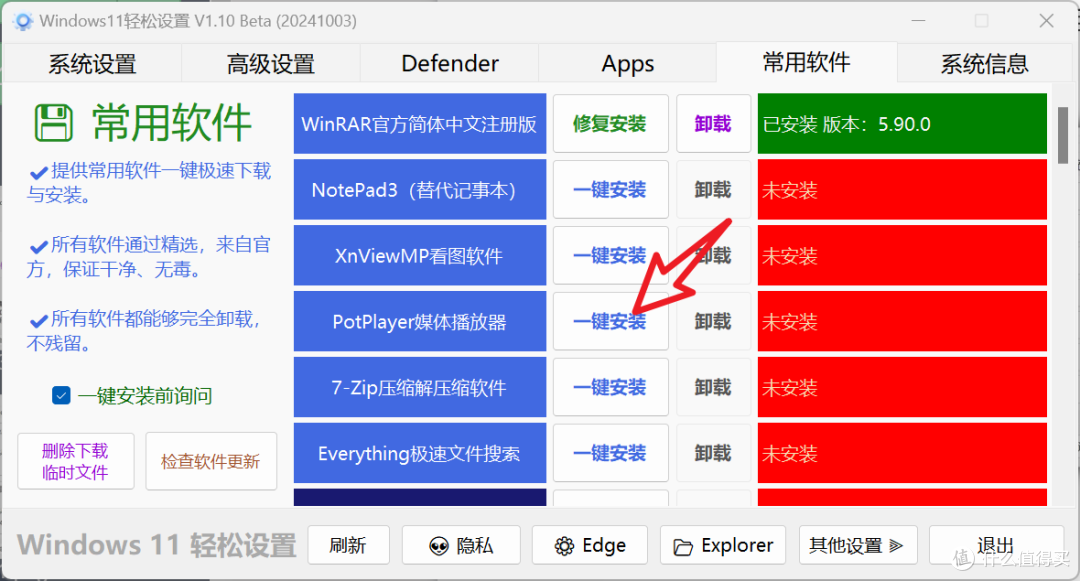Switch to the 高级设置 tab

pyautogui.click(x=271, y=64)
